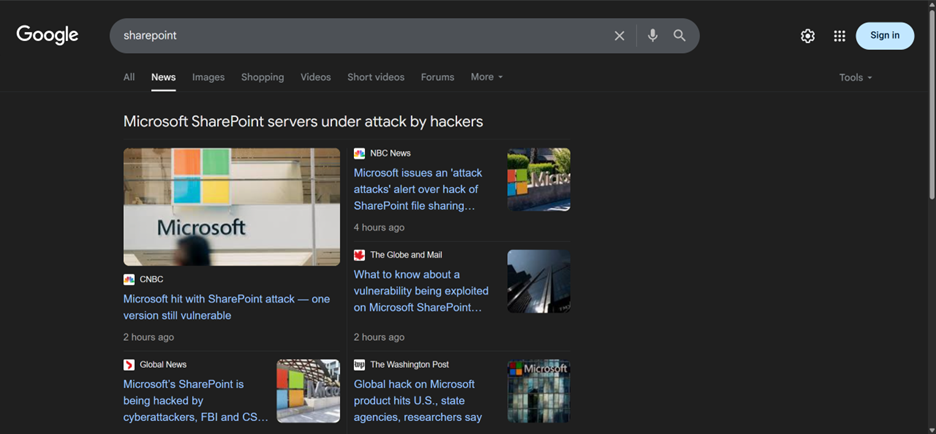Click the Washington Post Microsoft building thumbnail
Screen dimensions: 936x434
click(538, 391)
